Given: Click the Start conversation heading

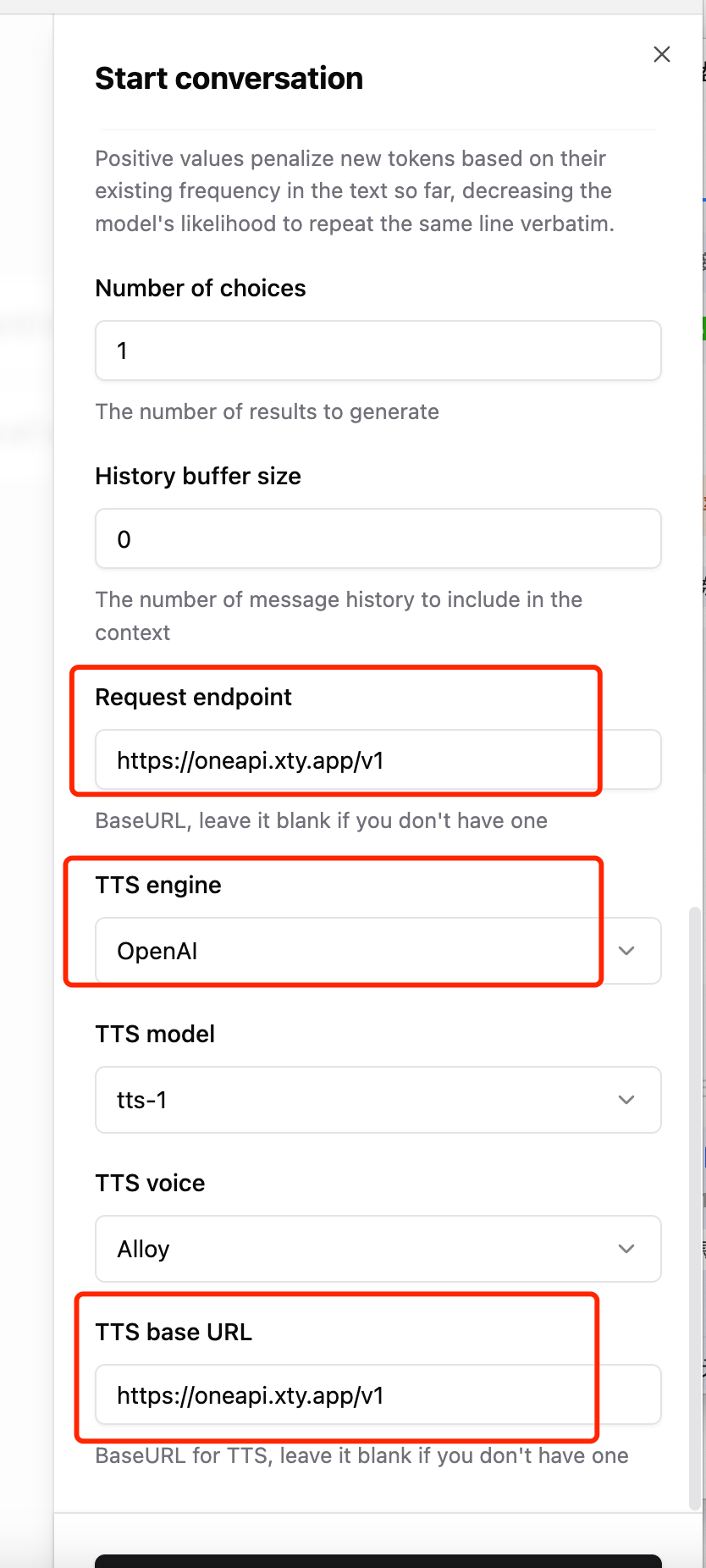Looking at the screenshot, I should click(x=229, y=78).
